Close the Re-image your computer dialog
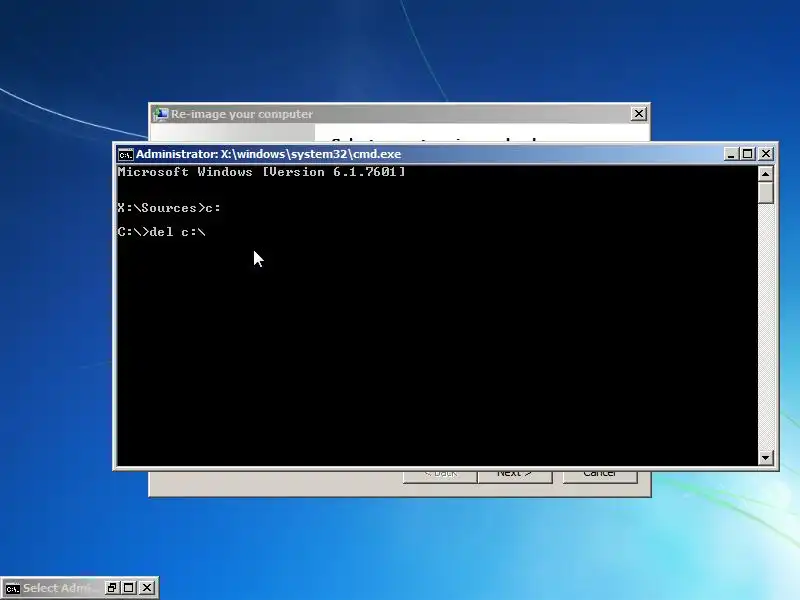Image resolution: width=800 pixels, height=600 pixels. (x=639, y=114)
